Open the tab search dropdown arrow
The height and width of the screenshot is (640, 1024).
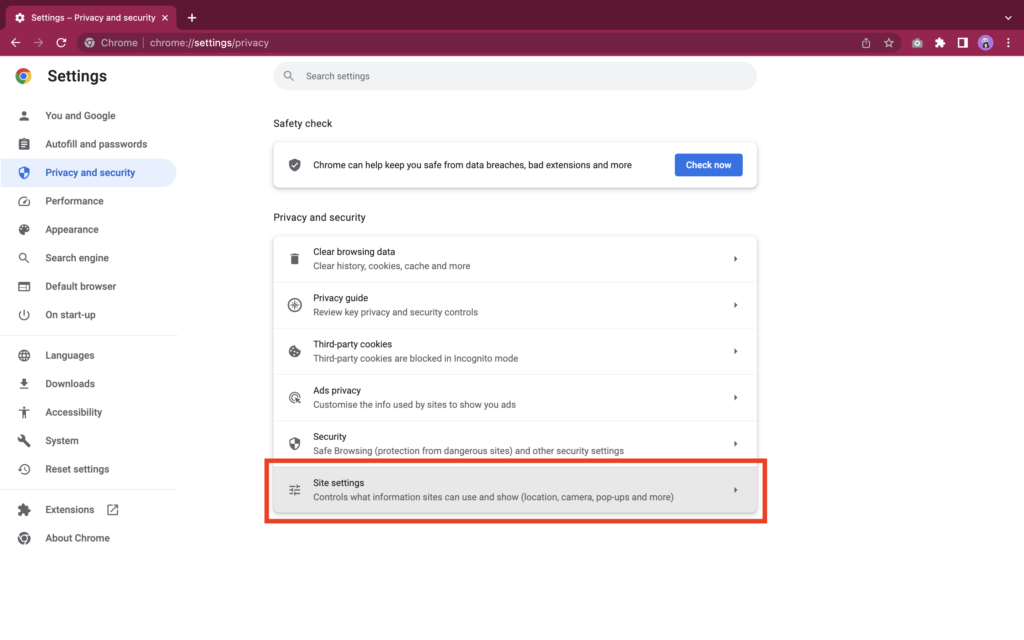(x=1006, y=17)
